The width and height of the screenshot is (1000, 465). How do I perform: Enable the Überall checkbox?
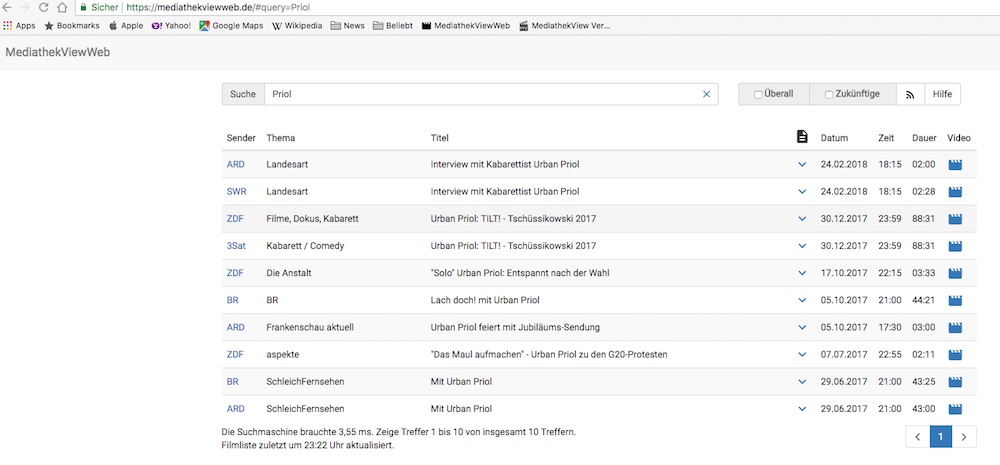click(x=758, y=95)
